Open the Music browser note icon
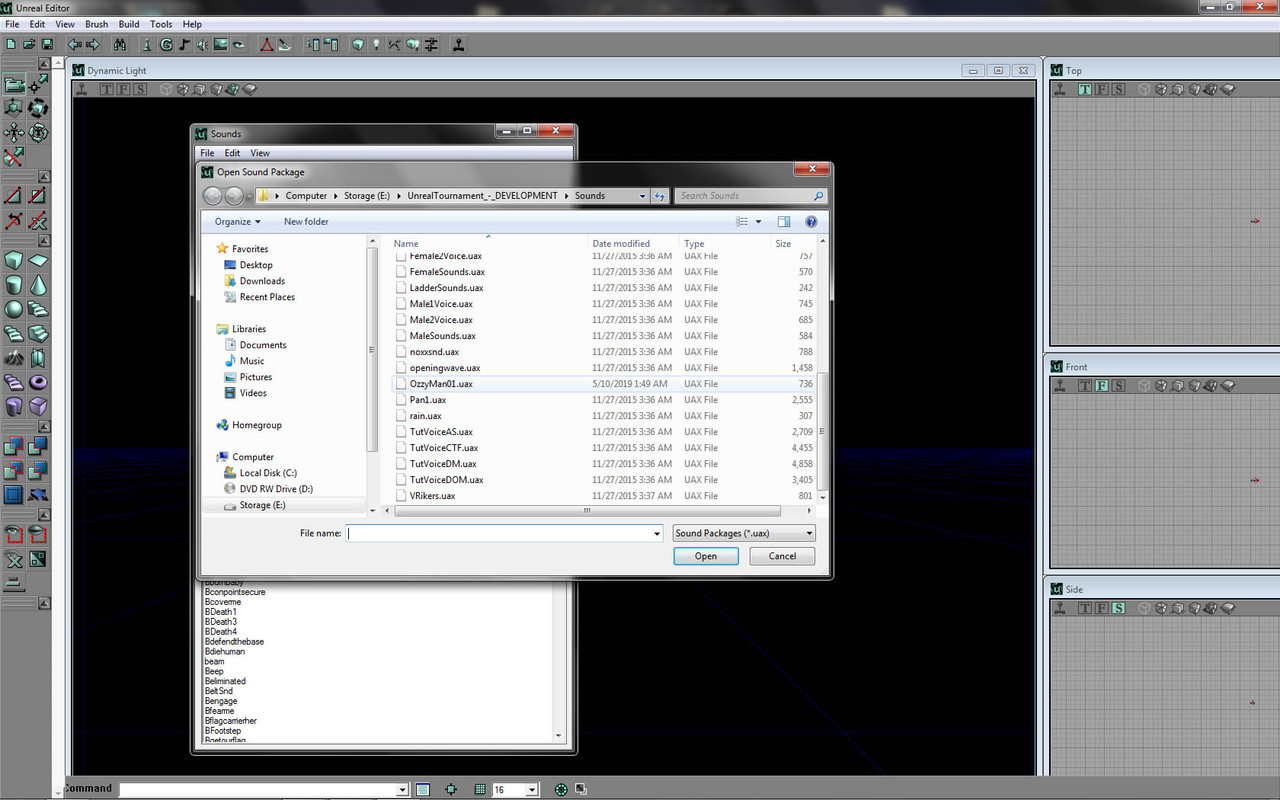 pyautogui.click(x=183, y=45)
